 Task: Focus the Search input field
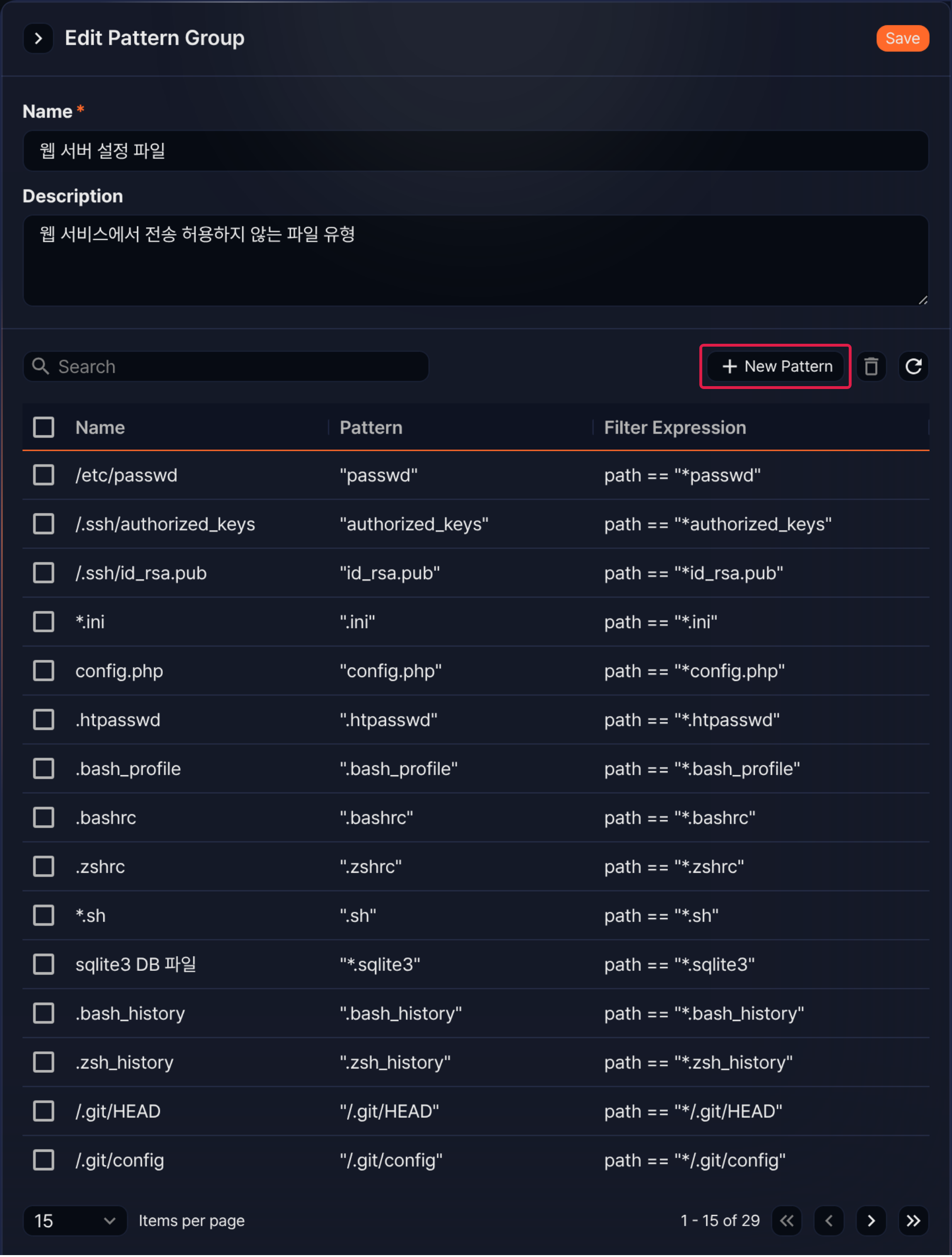[226, 367]
